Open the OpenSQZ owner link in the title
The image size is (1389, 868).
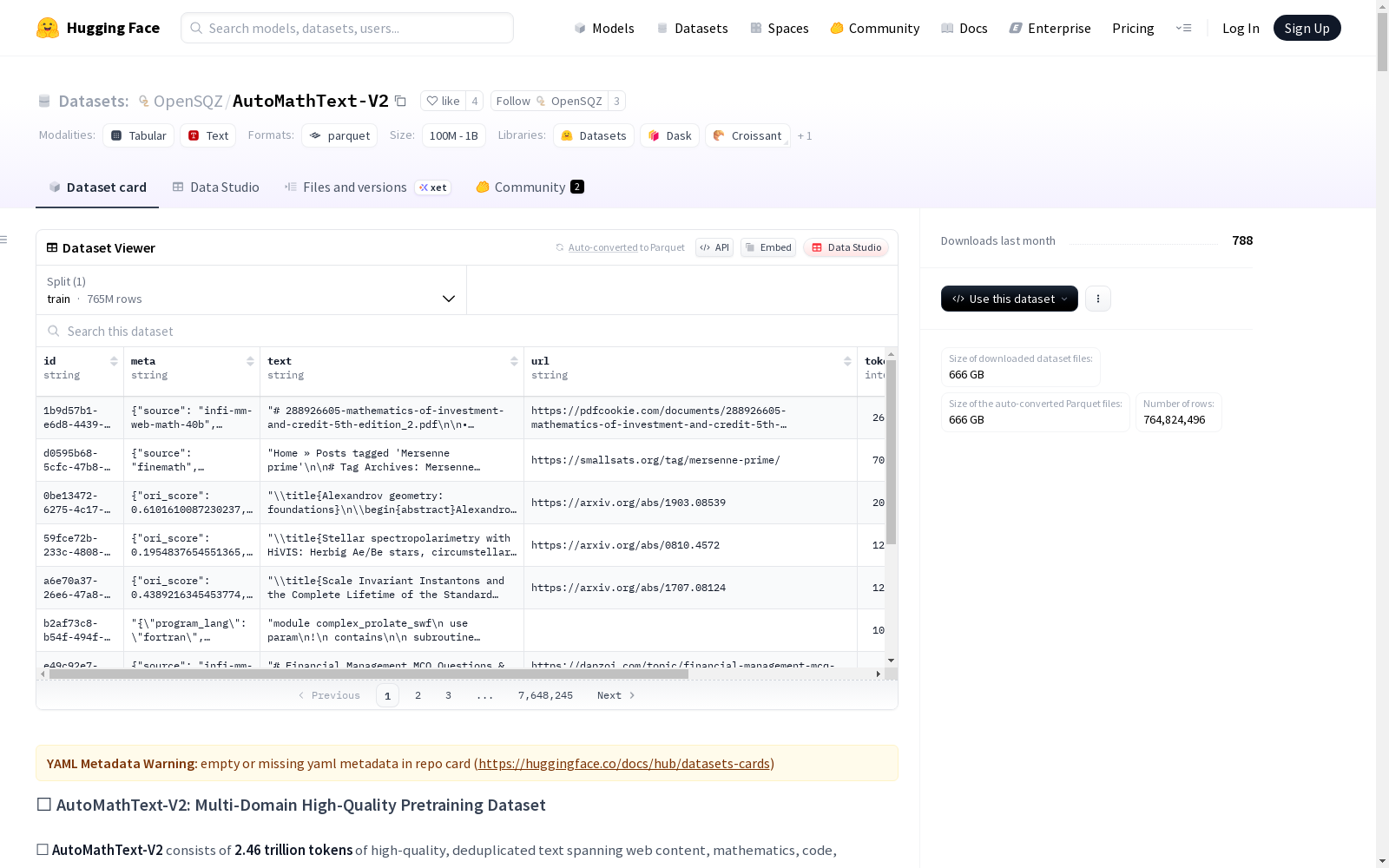(188, 101)
